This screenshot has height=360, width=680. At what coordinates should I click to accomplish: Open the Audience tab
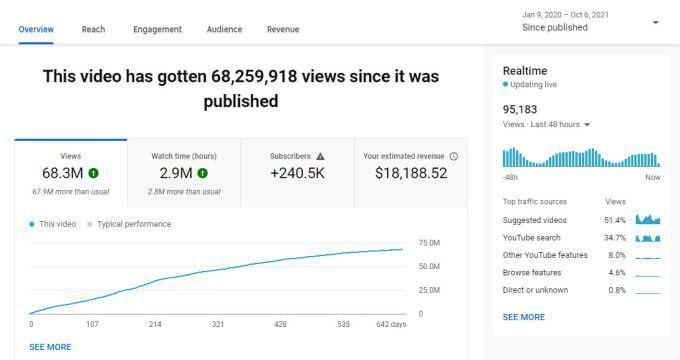pyautogui.click(x=224, y=29)
